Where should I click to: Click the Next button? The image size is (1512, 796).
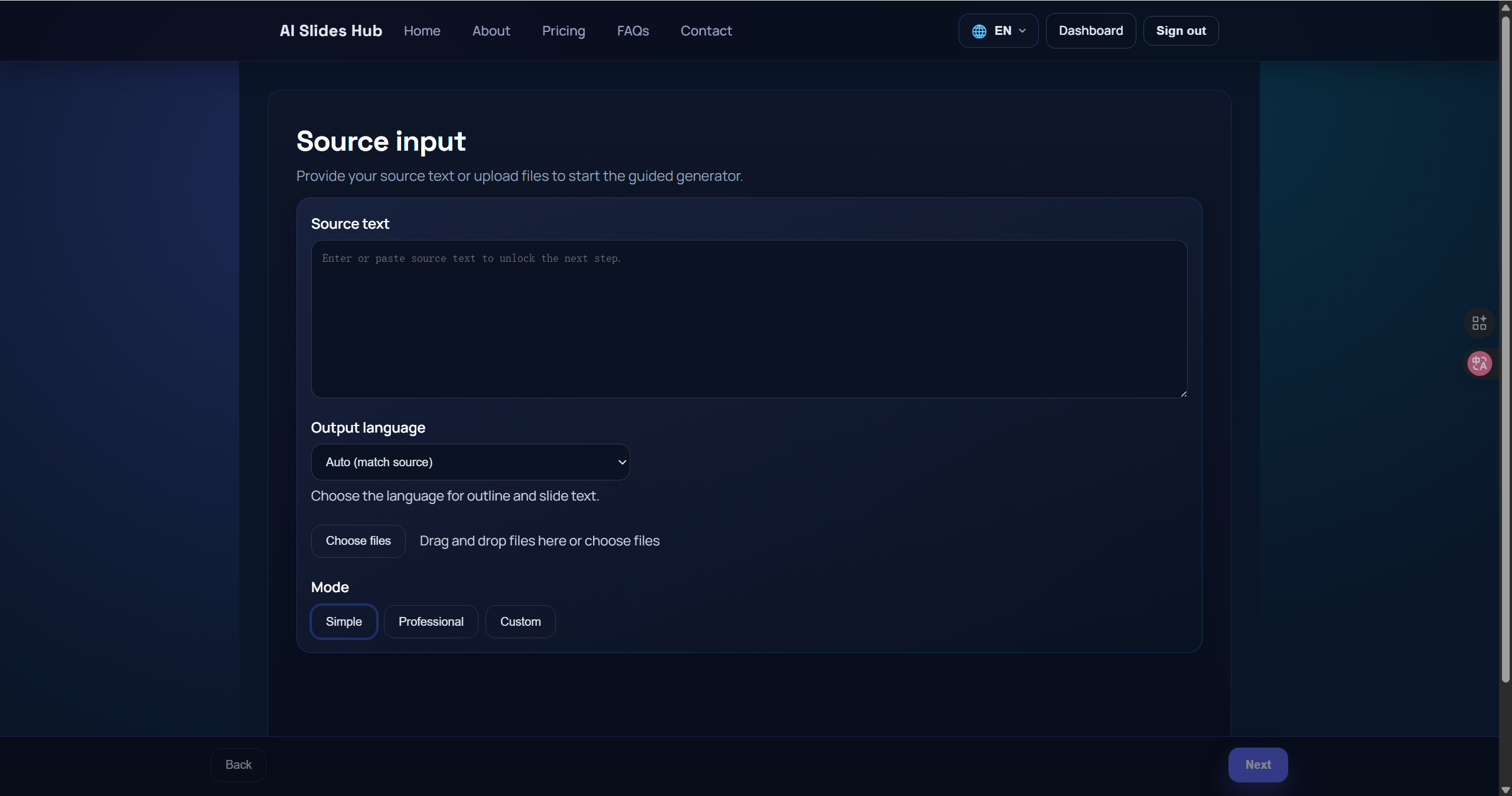point(1257,764)
